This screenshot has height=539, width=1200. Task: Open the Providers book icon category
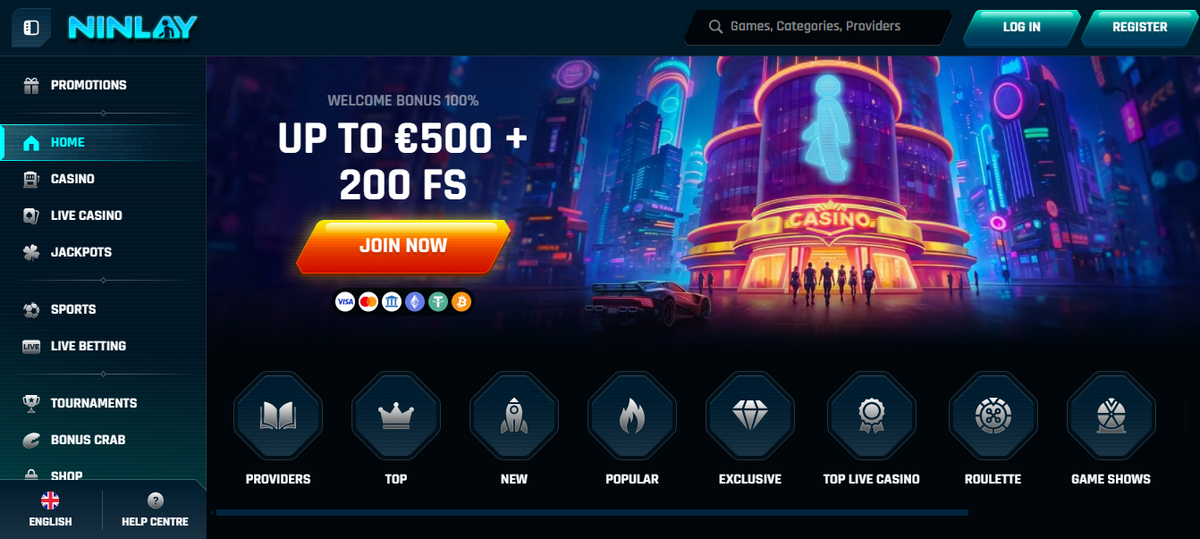coord(278,415)
